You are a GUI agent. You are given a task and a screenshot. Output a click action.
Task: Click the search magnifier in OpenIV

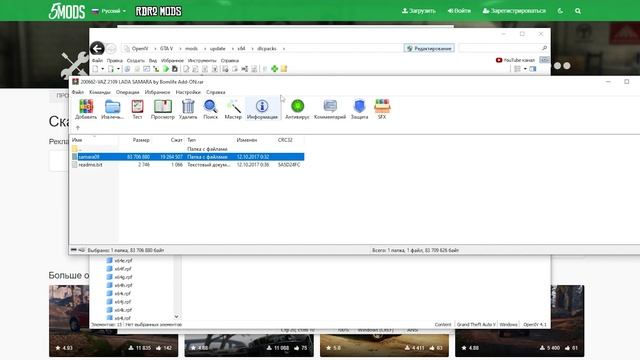[544, 48]
